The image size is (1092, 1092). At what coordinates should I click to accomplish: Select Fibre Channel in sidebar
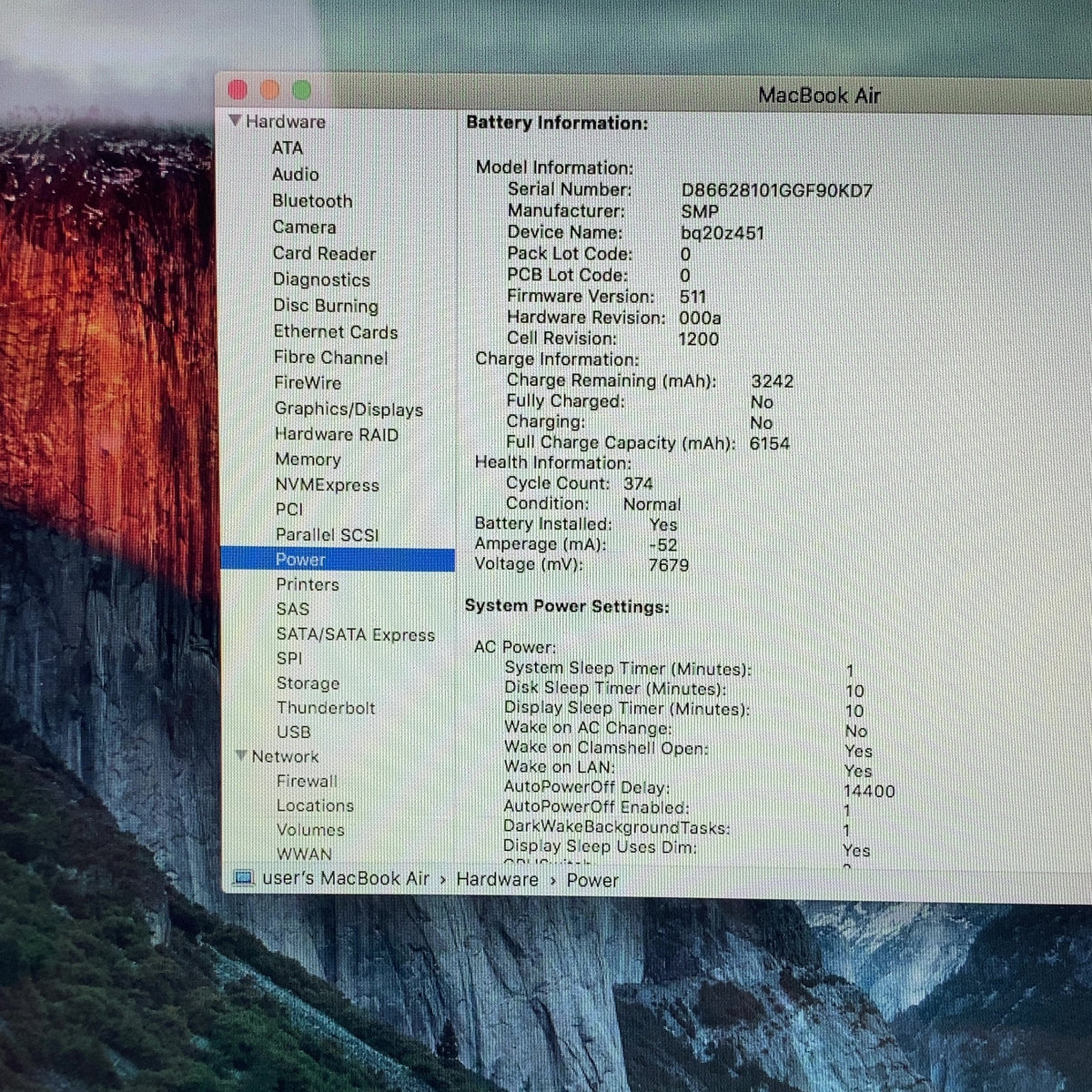click(330, 358)
